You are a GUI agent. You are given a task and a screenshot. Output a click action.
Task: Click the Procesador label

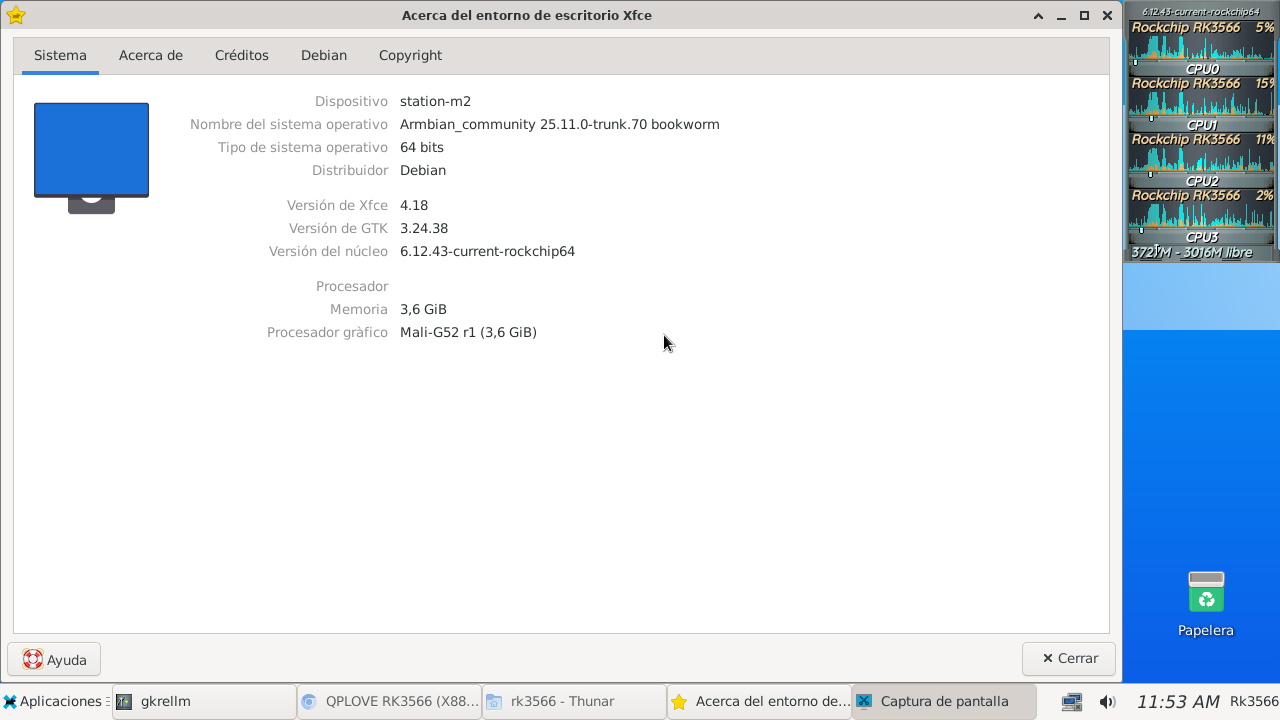pyautogui.click(x=352, y=286)
